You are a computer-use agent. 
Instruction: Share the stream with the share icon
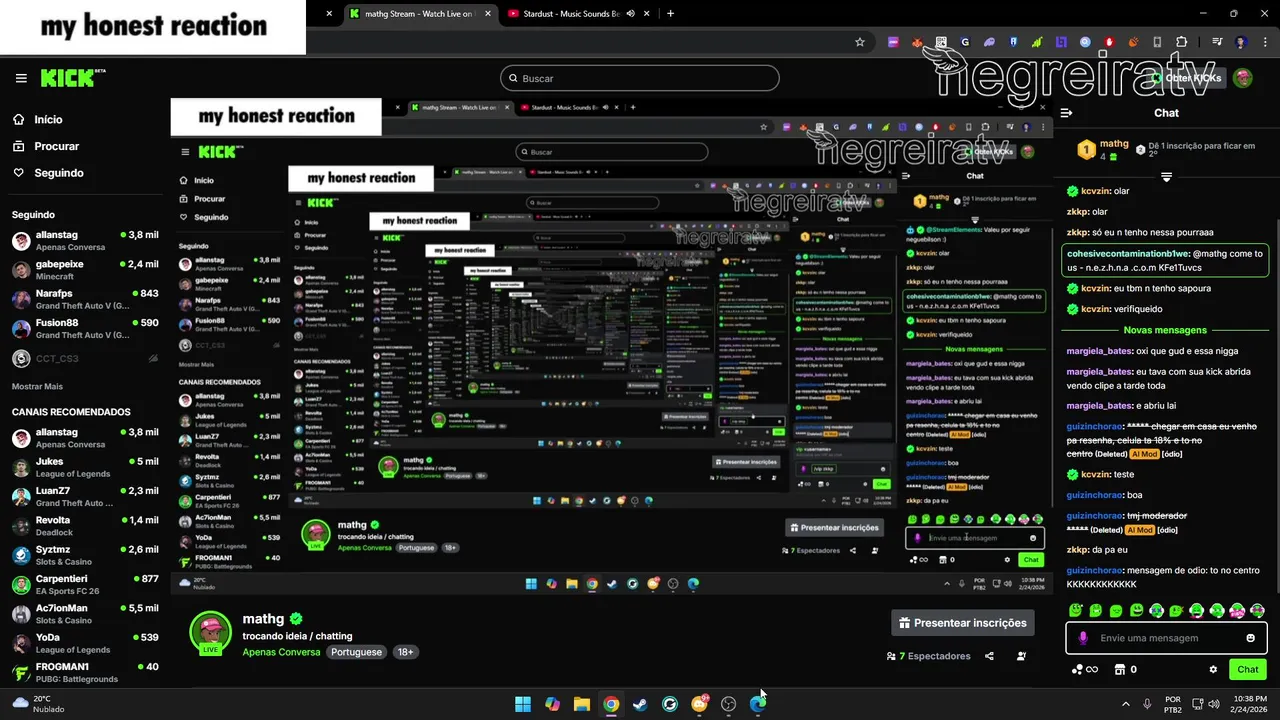(989, 656)
